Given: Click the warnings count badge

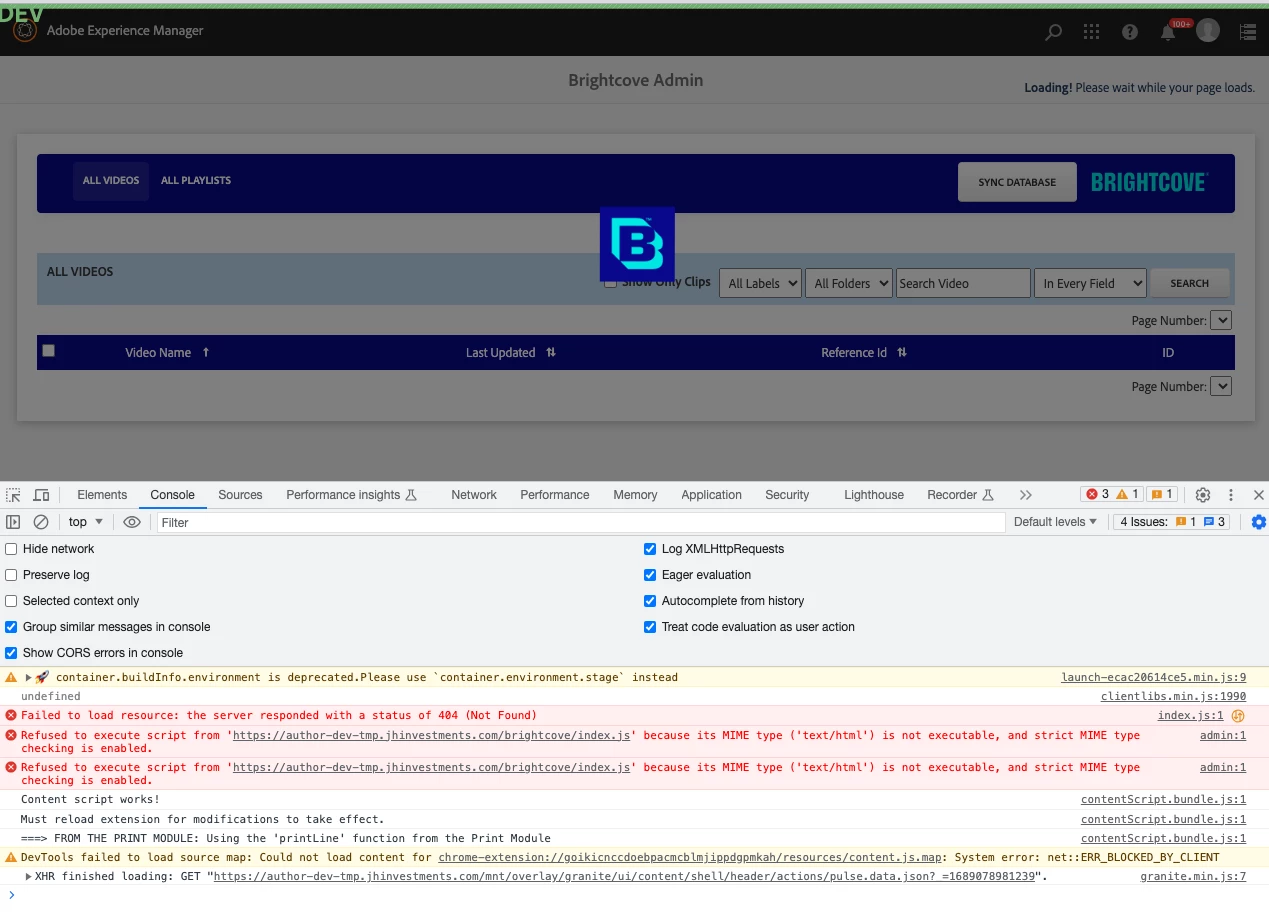Looking at the screenshot, I should [x=1128, y=494].
